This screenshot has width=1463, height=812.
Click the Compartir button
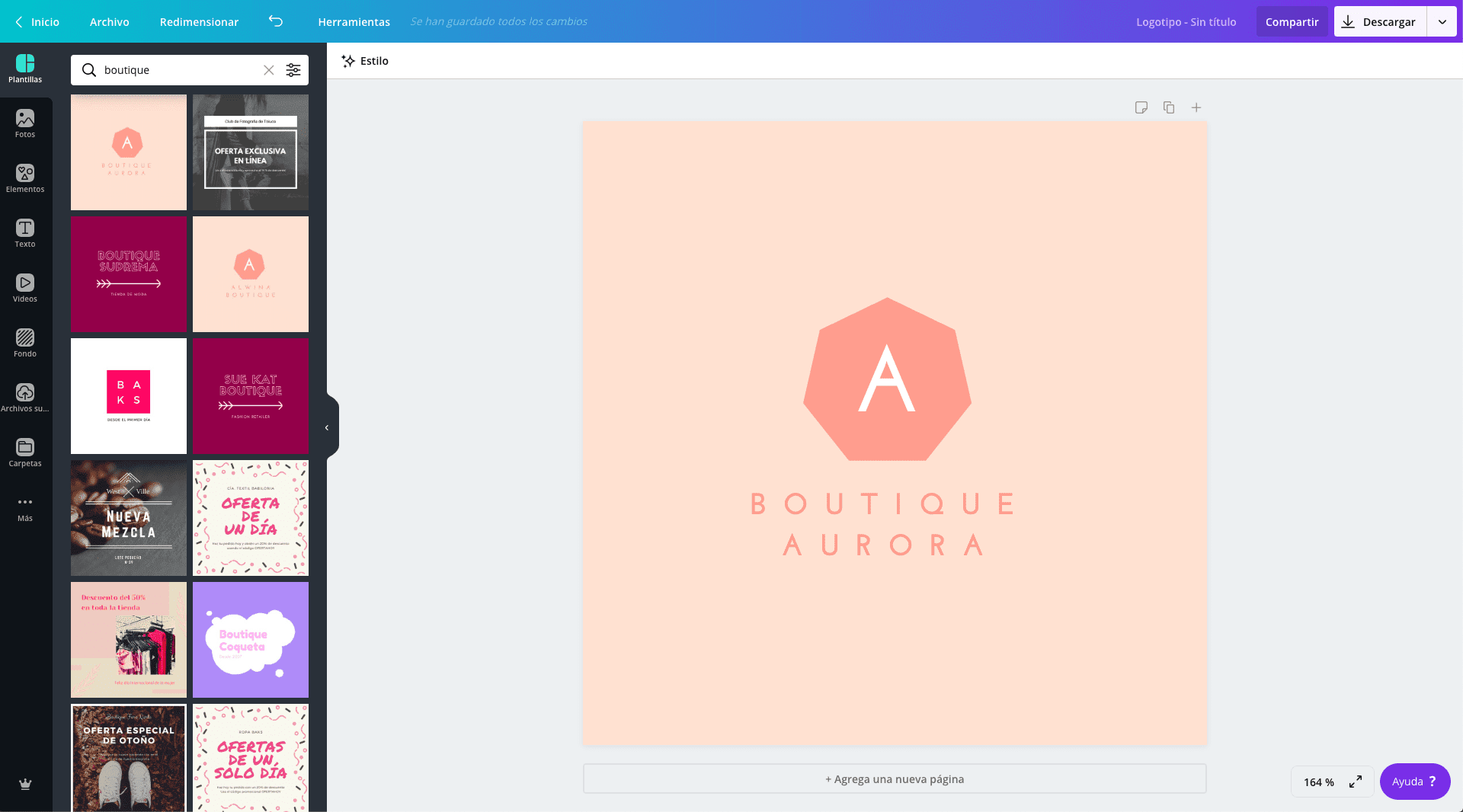1292,22
